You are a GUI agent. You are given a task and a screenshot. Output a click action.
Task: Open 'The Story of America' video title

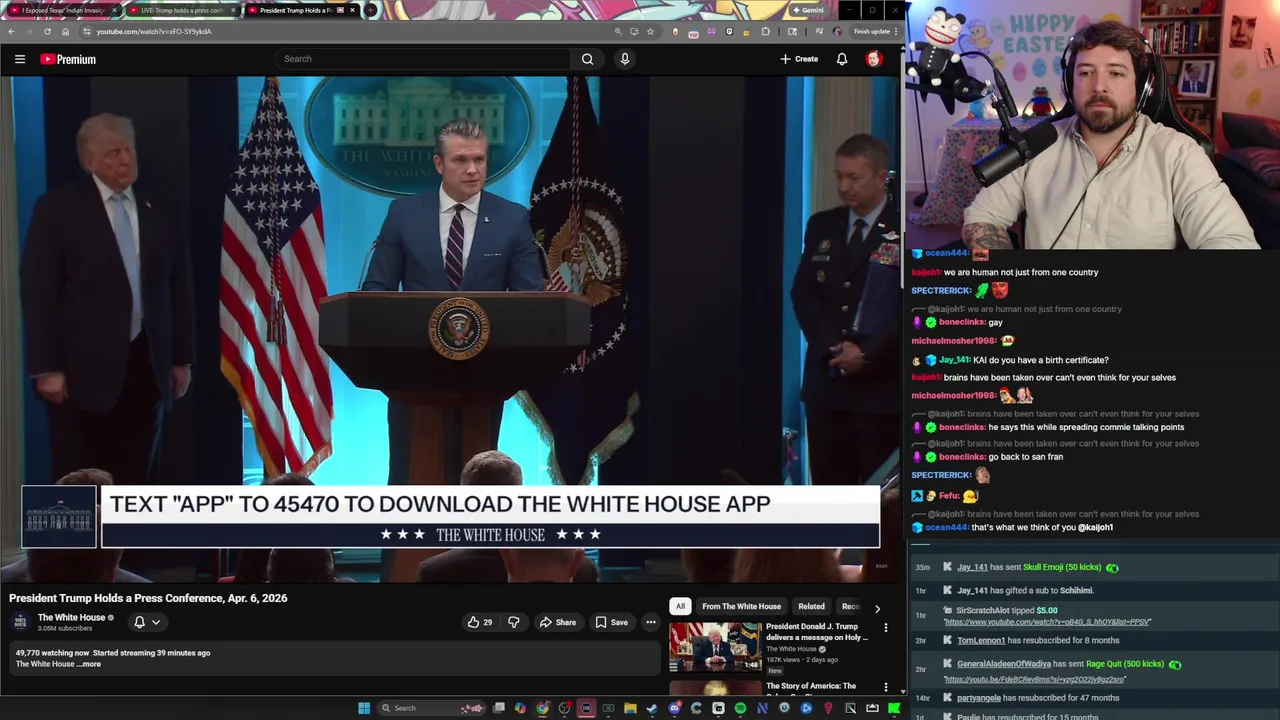(811, 686)
